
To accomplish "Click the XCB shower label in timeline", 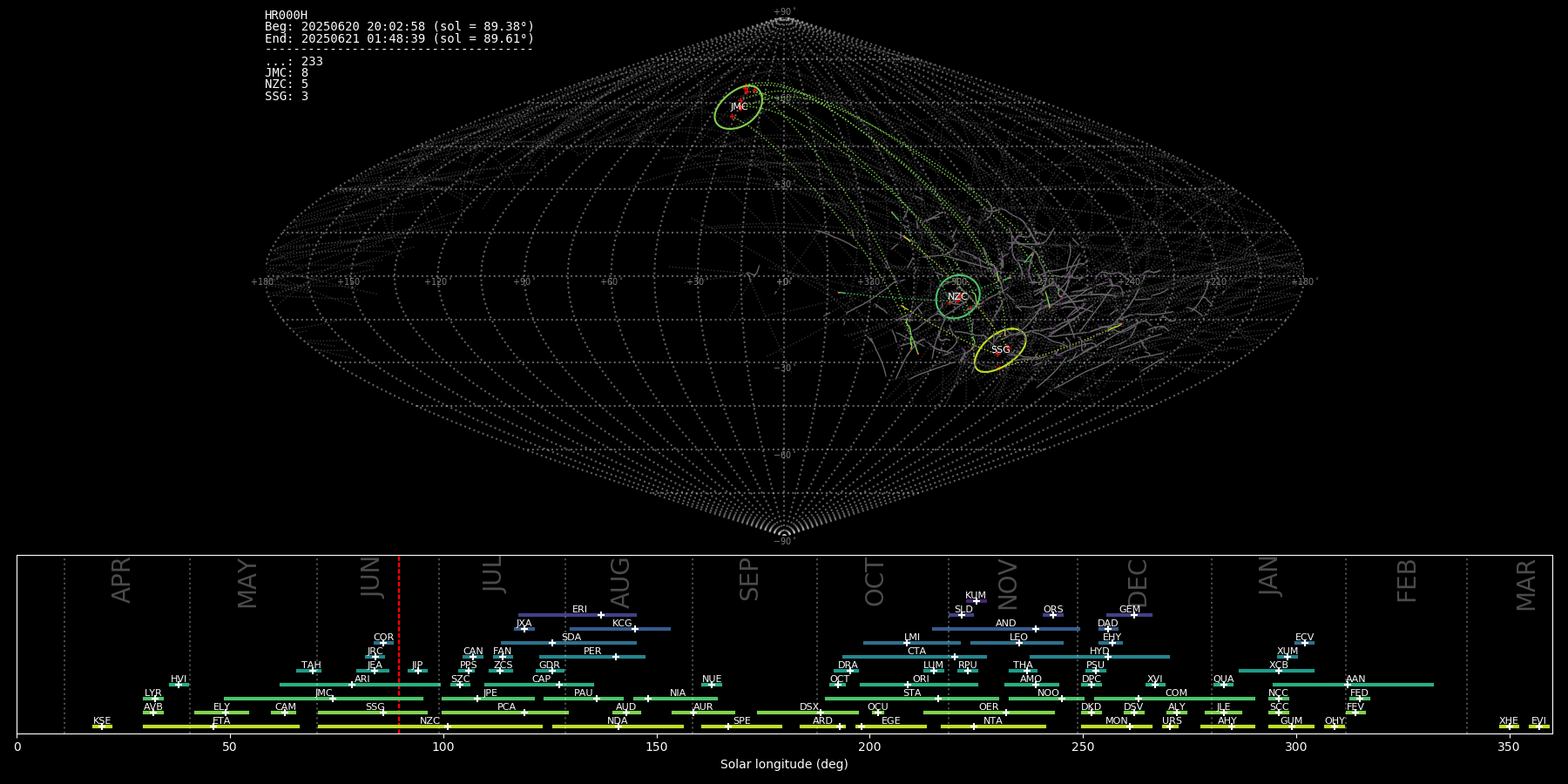I will pyautogui.click(x=1279, y=666).
